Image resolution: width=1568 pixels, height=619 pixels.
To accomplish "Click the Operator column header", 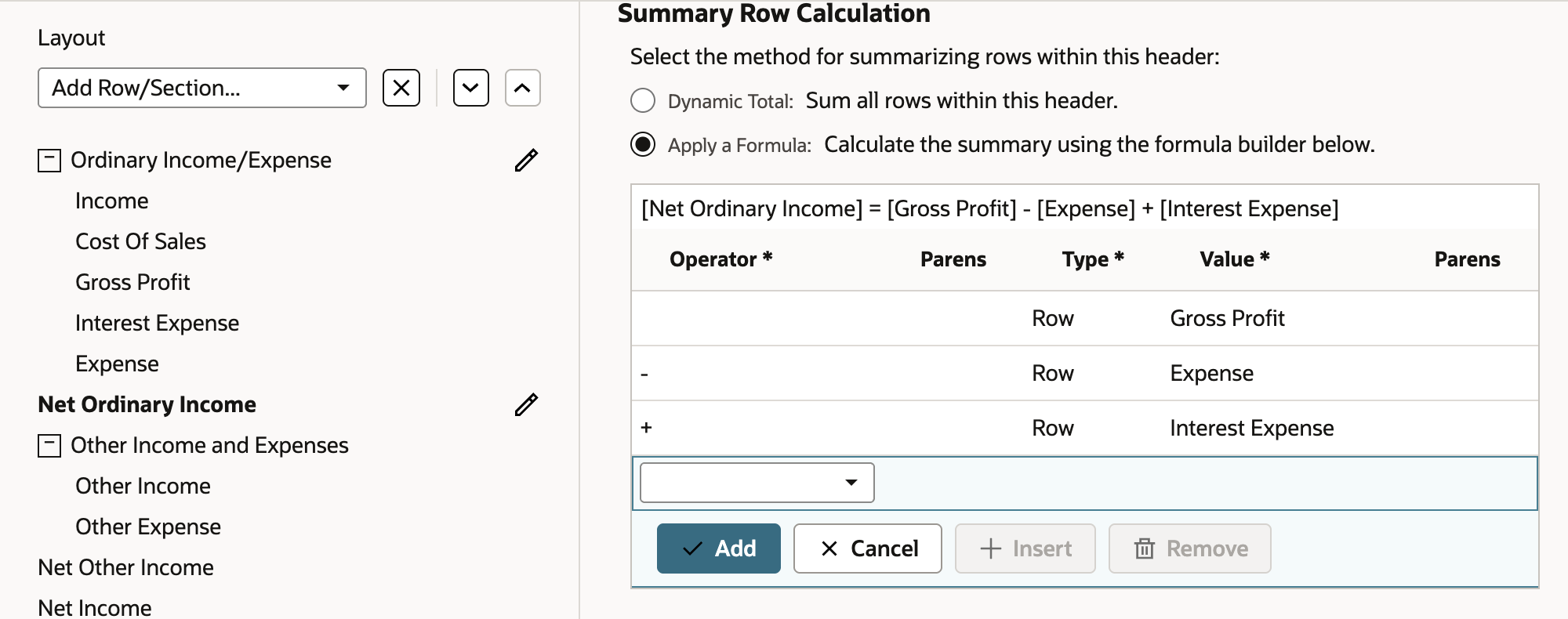I will pos(721,259).
